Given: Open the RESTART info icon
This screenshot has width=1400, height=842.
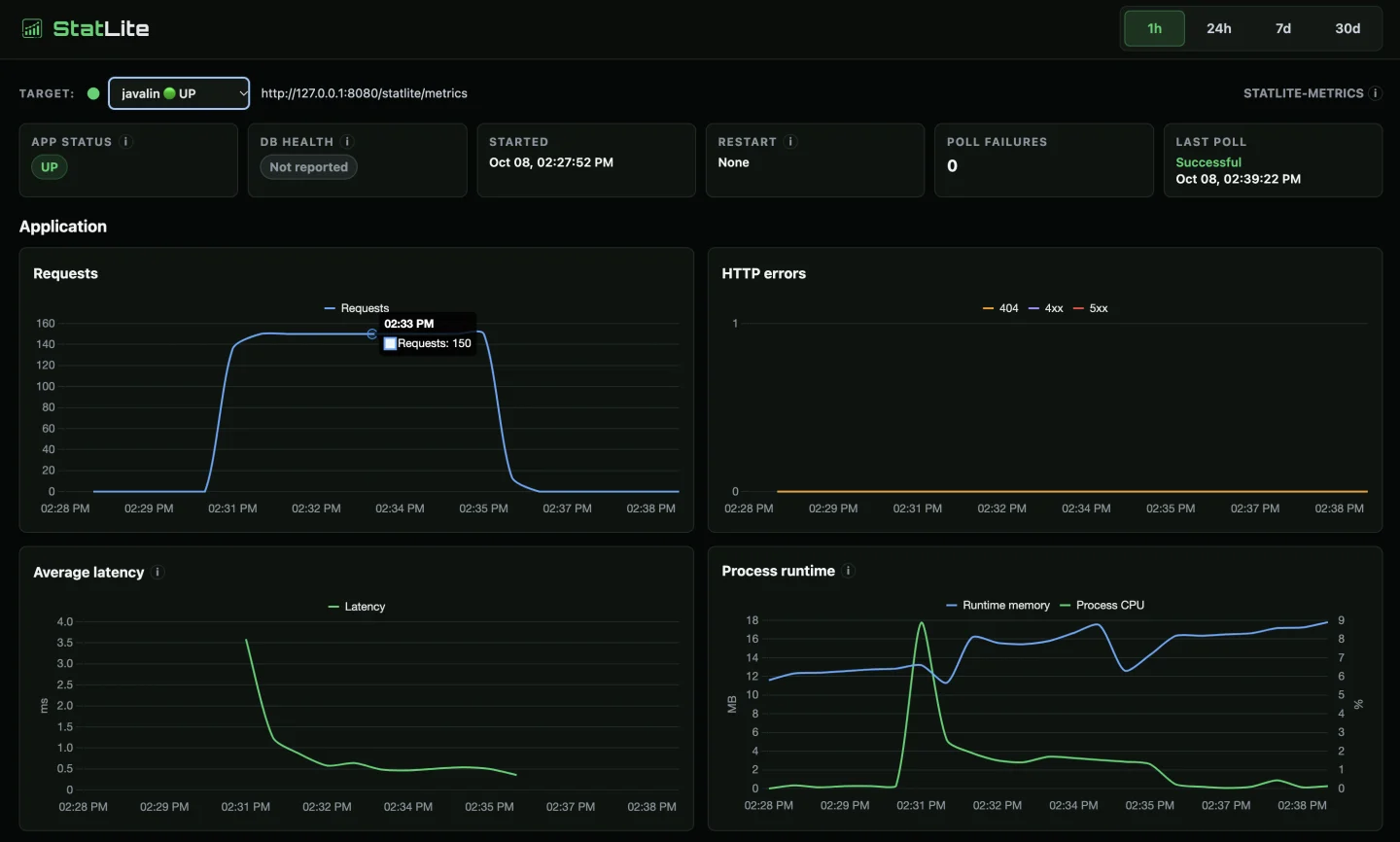Looking at the screenshot, I should 790,142.
